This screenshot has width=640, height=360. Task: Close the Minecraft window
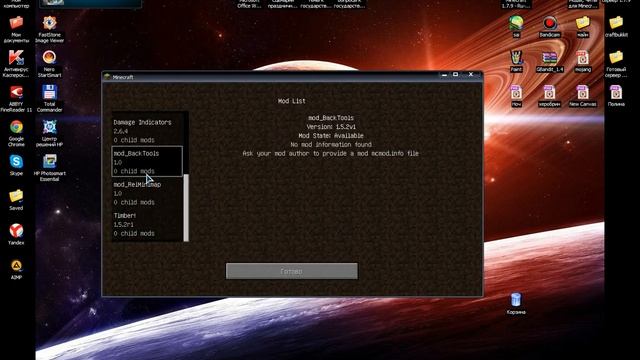[x=471, y=74]
